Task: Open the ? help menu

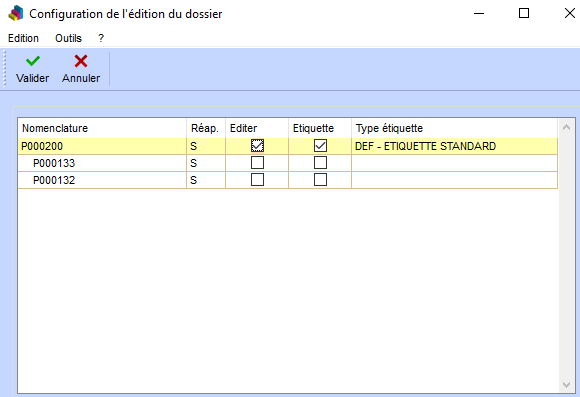Action: click(x=101, y=38)
